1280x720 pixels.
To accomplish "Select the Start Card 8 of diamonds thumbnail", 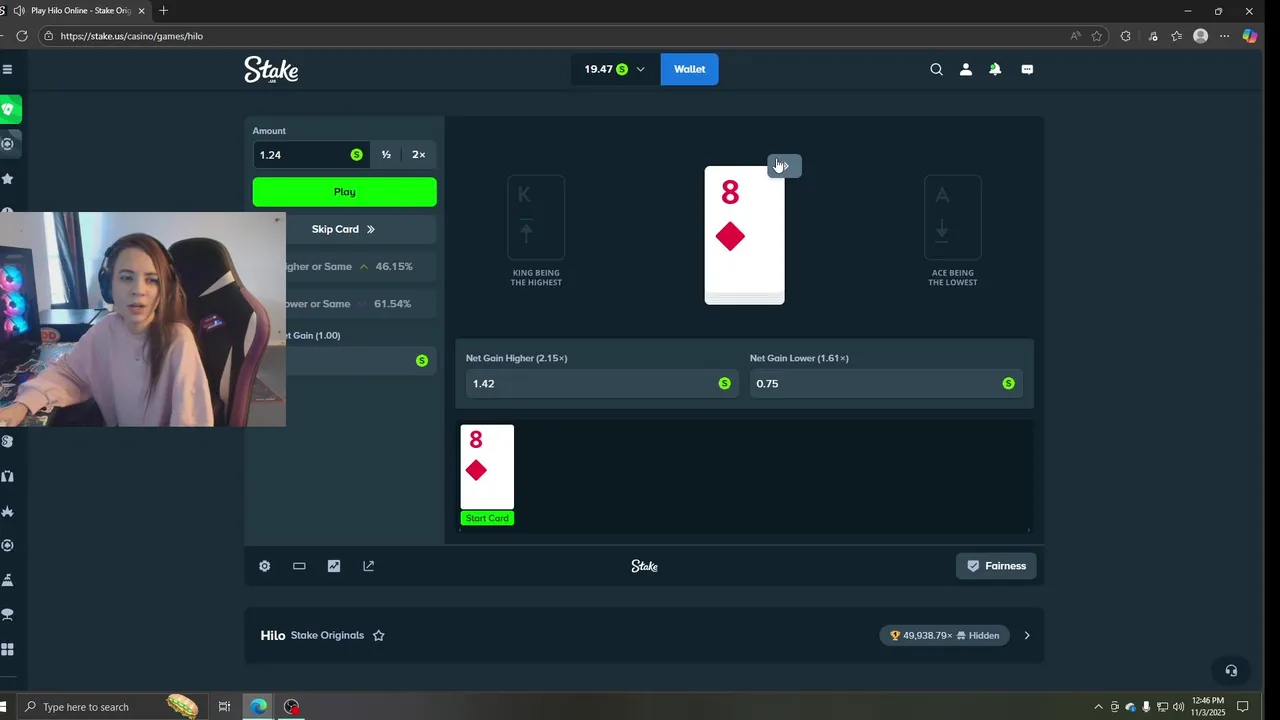I will tap(487, 474).
